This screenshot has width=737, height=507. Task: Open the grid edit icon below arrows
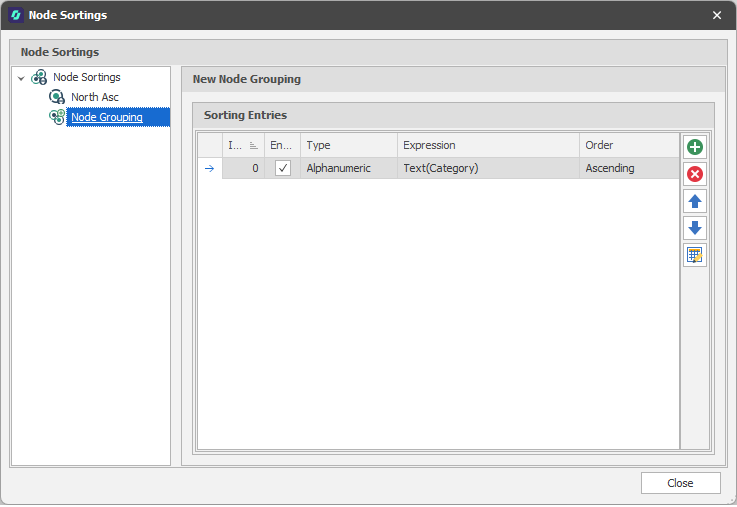click(694, 255)
